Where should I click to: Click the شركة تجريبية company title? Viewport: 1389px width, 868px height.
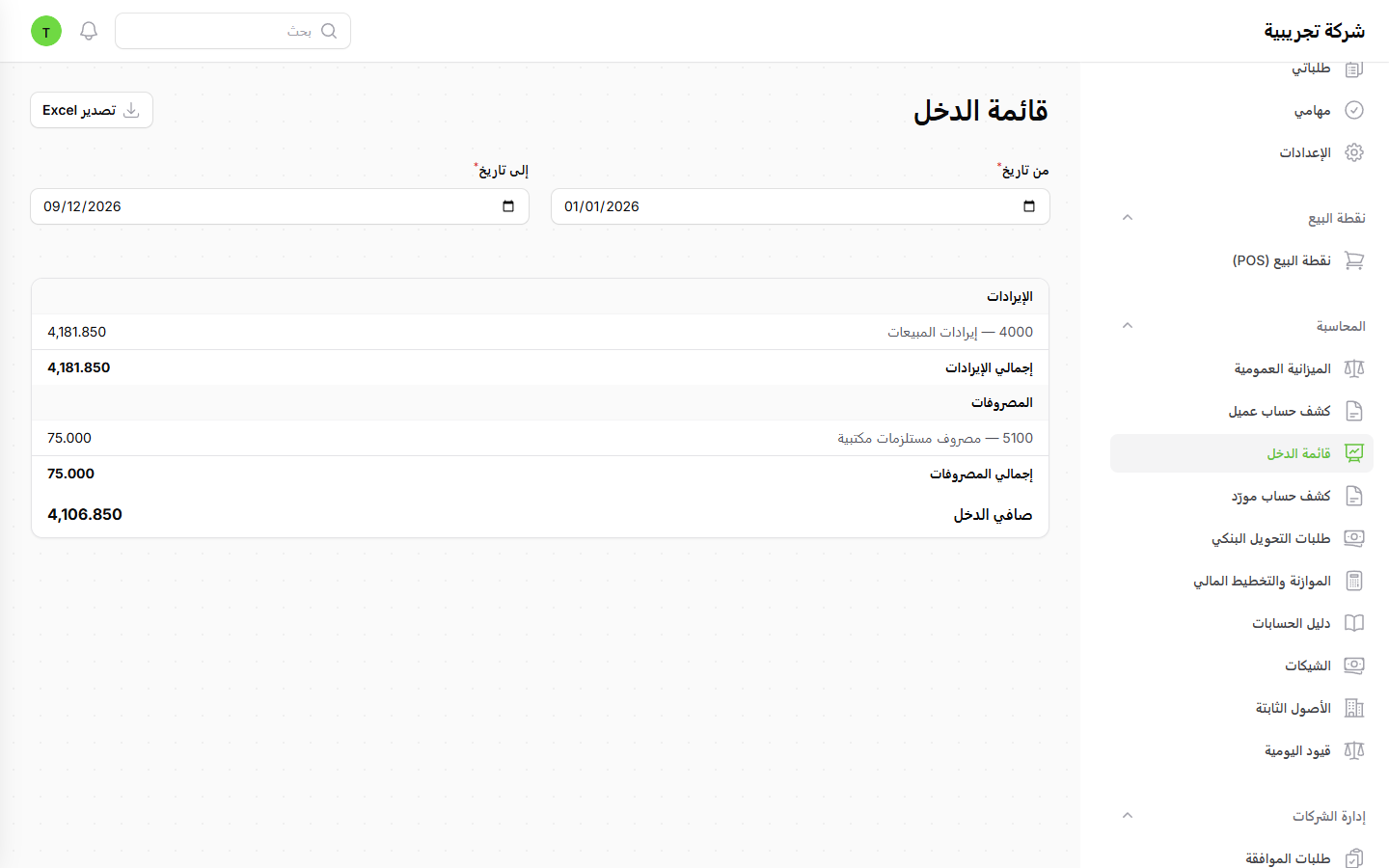tap(1314, 31)
